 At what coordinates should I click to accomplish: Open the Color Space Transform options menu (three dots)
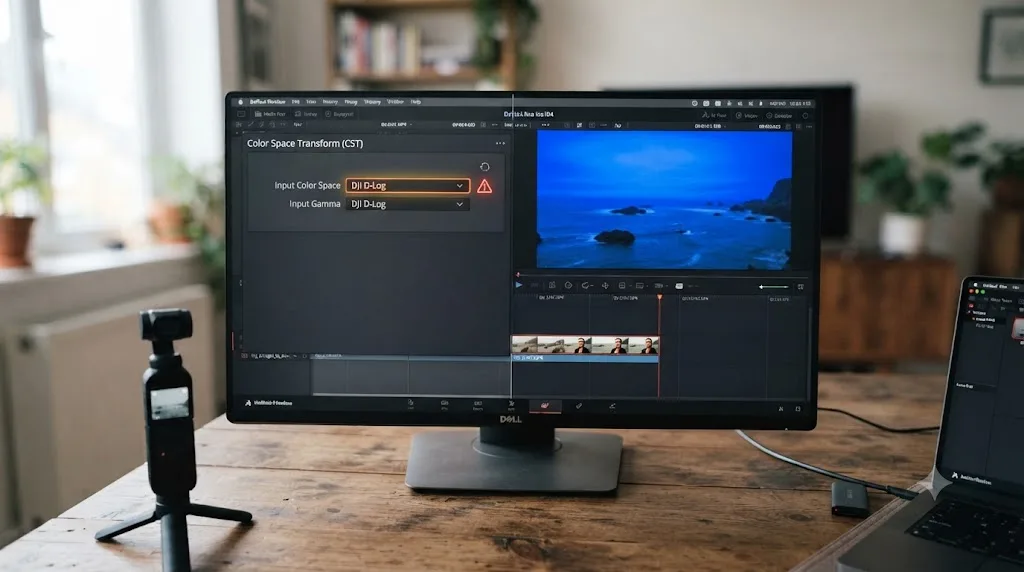coord(500,144)
